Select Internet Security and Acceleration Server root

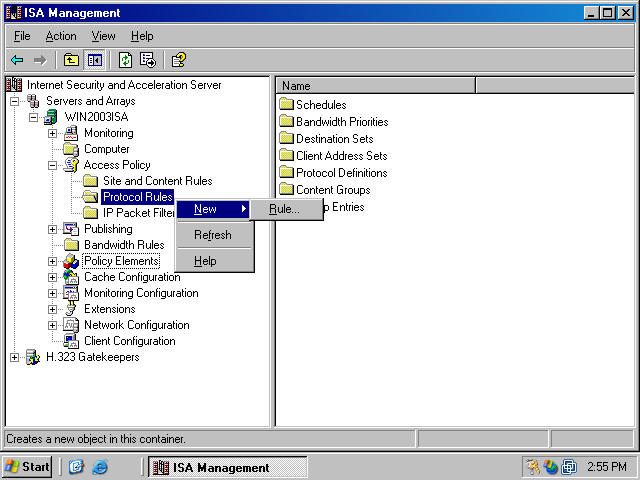(124, 85)
